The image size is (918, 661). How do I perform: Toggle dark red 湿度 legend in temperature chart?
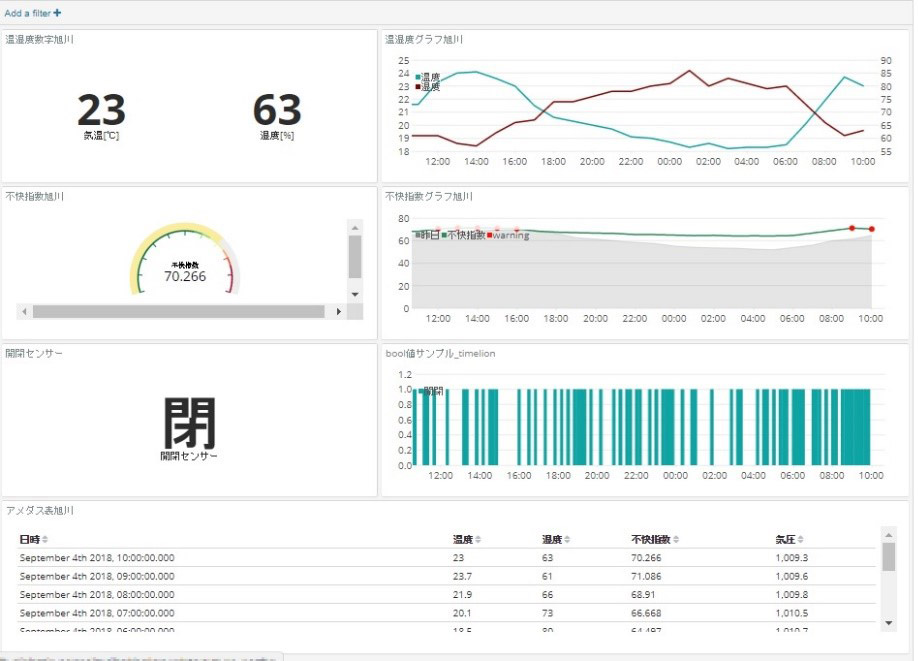429,87
